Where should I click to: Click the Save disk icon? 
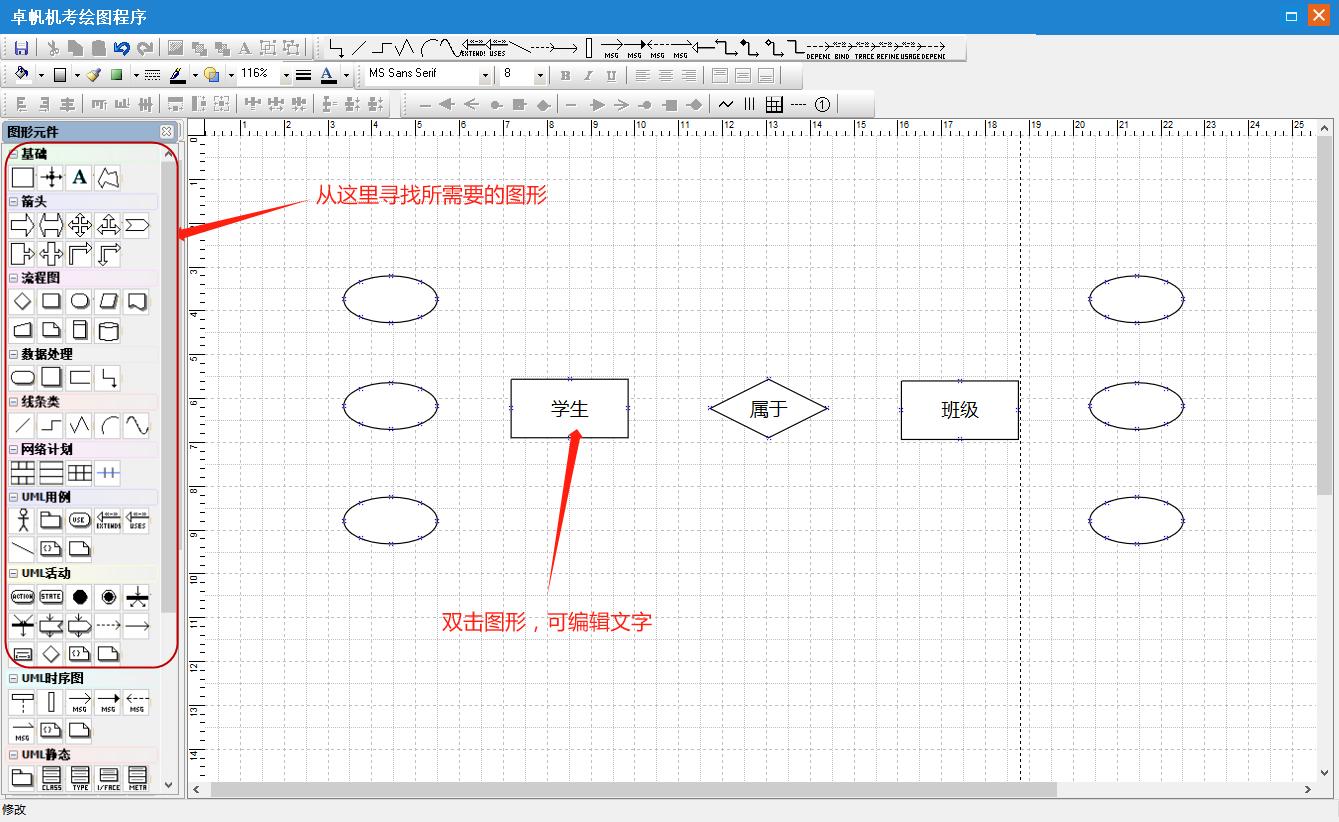pos(21,48)
